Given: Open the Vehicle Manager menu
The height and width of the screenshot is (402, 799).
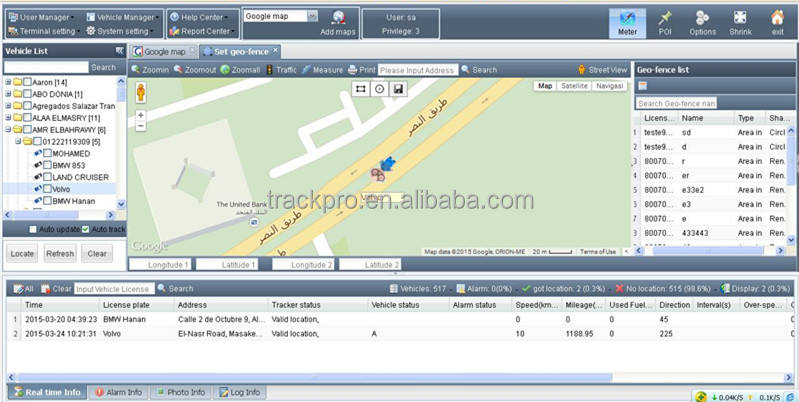Looking at the screenshot, I should [123, 17].
